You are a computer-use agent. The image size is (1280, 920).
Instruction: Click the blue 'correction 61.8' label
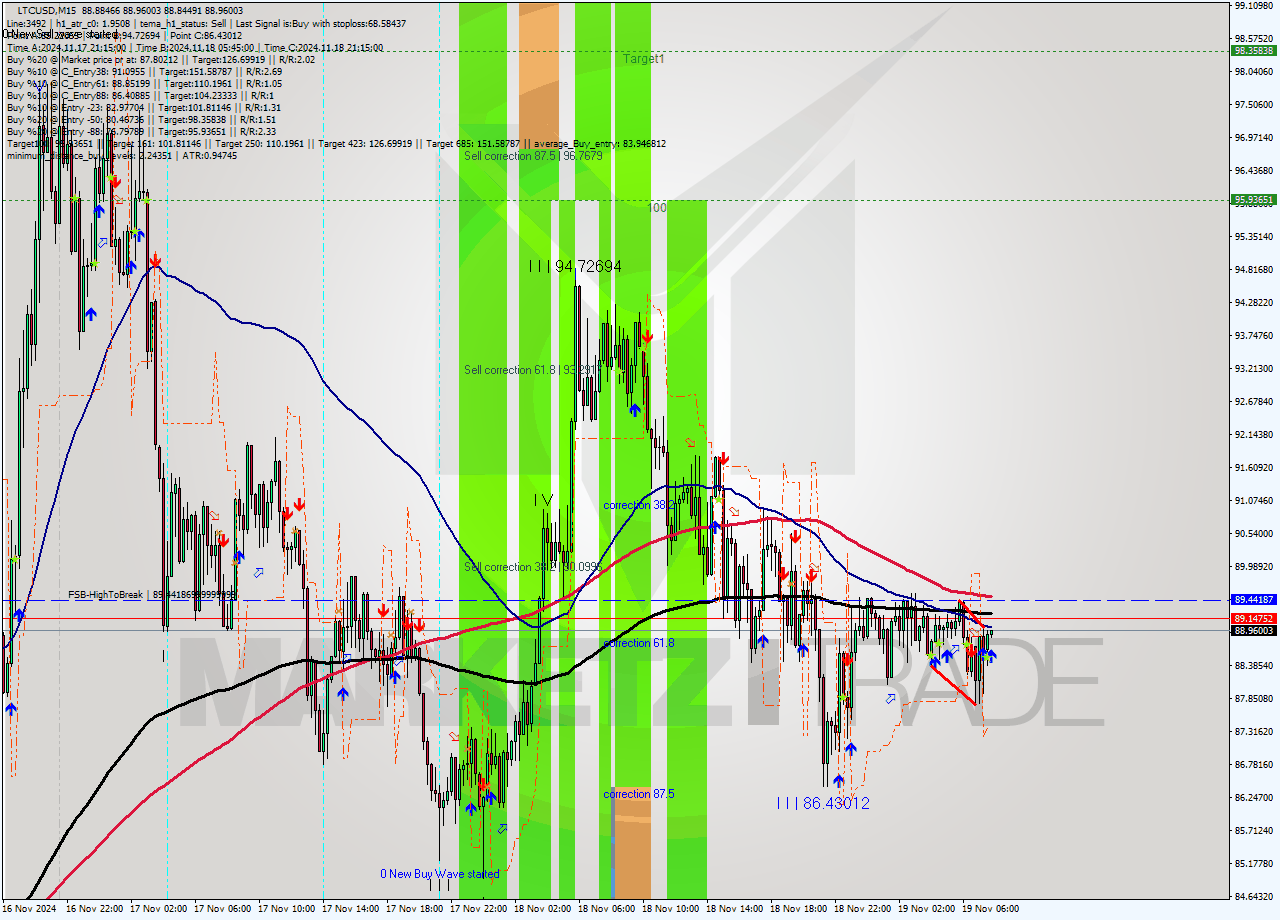[x=638, y=643]
